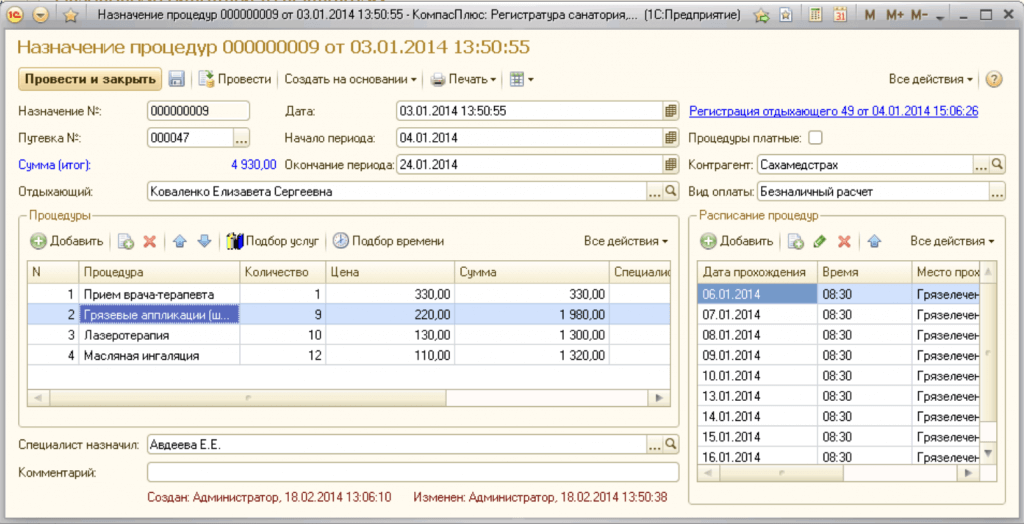Open Регистрация отдыхающего 49 link

point(833,111)
